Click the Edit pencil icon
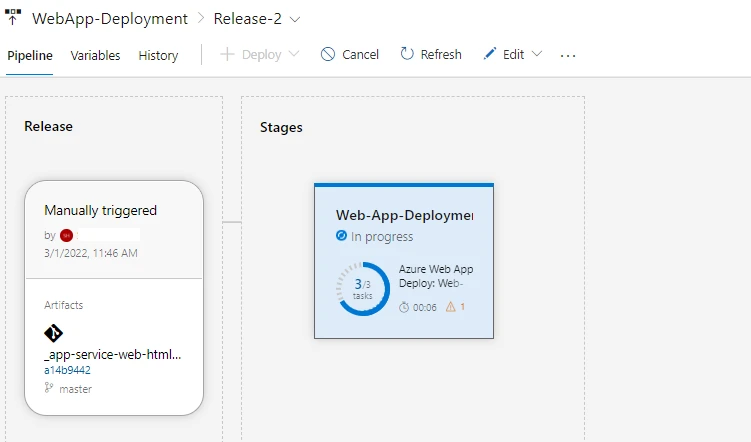Viewport: 751px width, 442px height. pos(490,55)
